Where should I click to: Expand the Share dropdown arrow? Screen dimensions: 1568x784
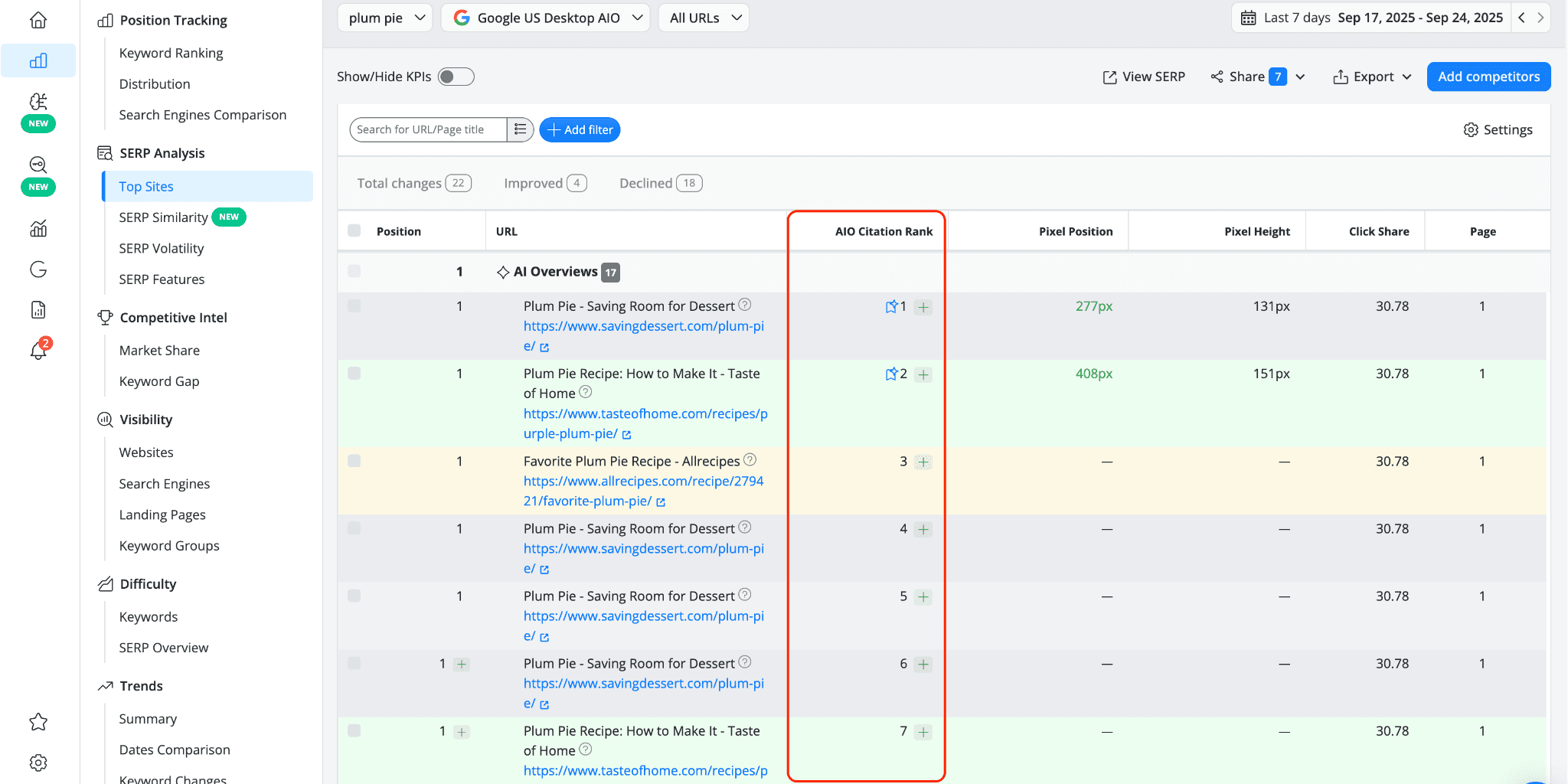[x=1300, y=77]
